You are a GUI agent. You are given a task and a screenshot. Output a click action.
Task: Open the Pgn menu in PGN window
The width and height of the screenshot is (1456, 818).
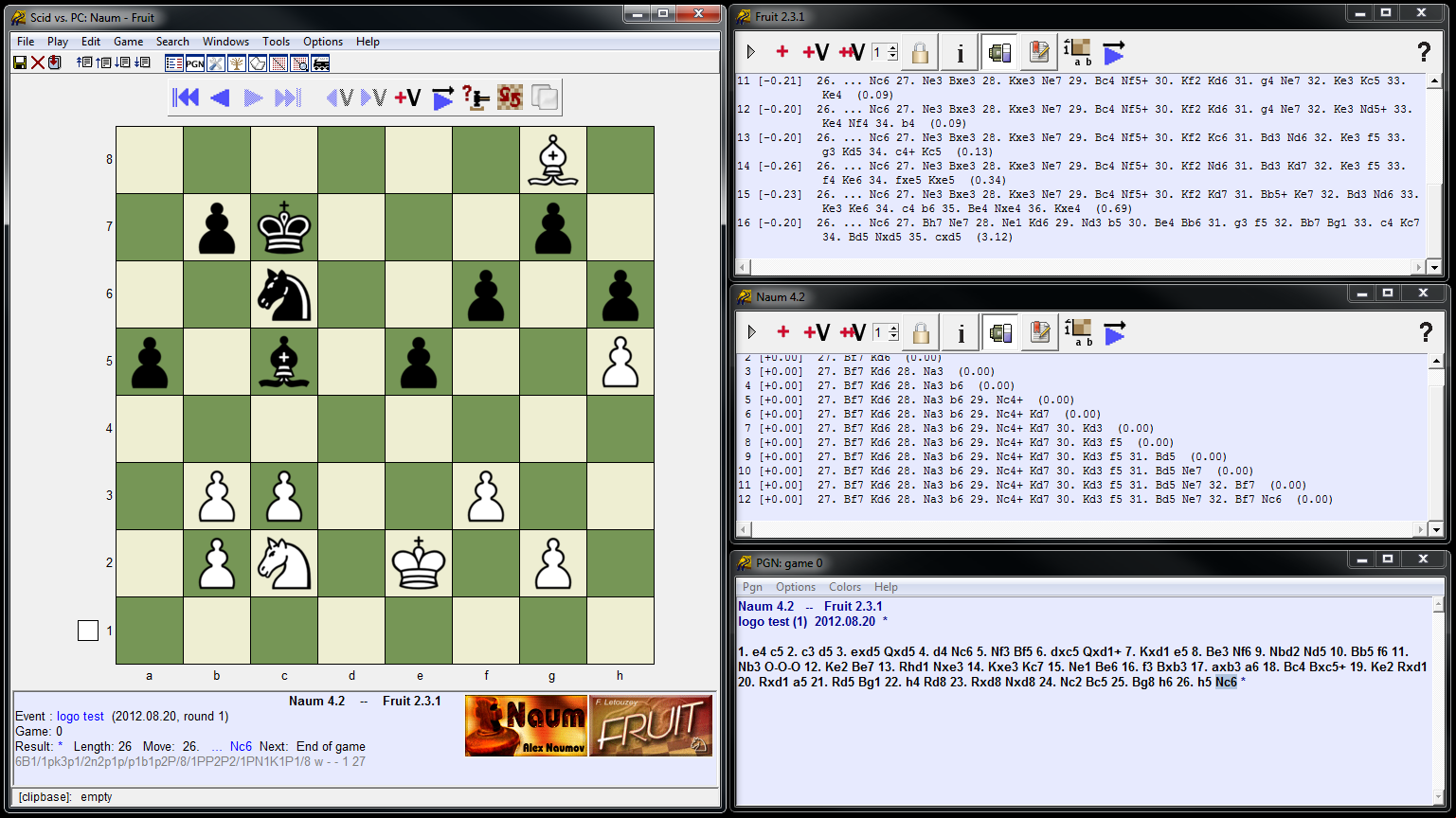[x=753, y=587]
